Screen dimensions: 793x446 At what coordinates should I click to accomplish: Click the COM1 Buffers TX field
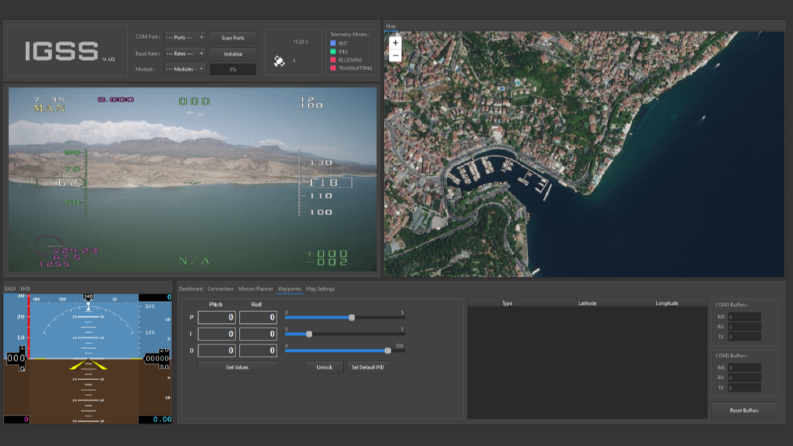tap(744, 337)
